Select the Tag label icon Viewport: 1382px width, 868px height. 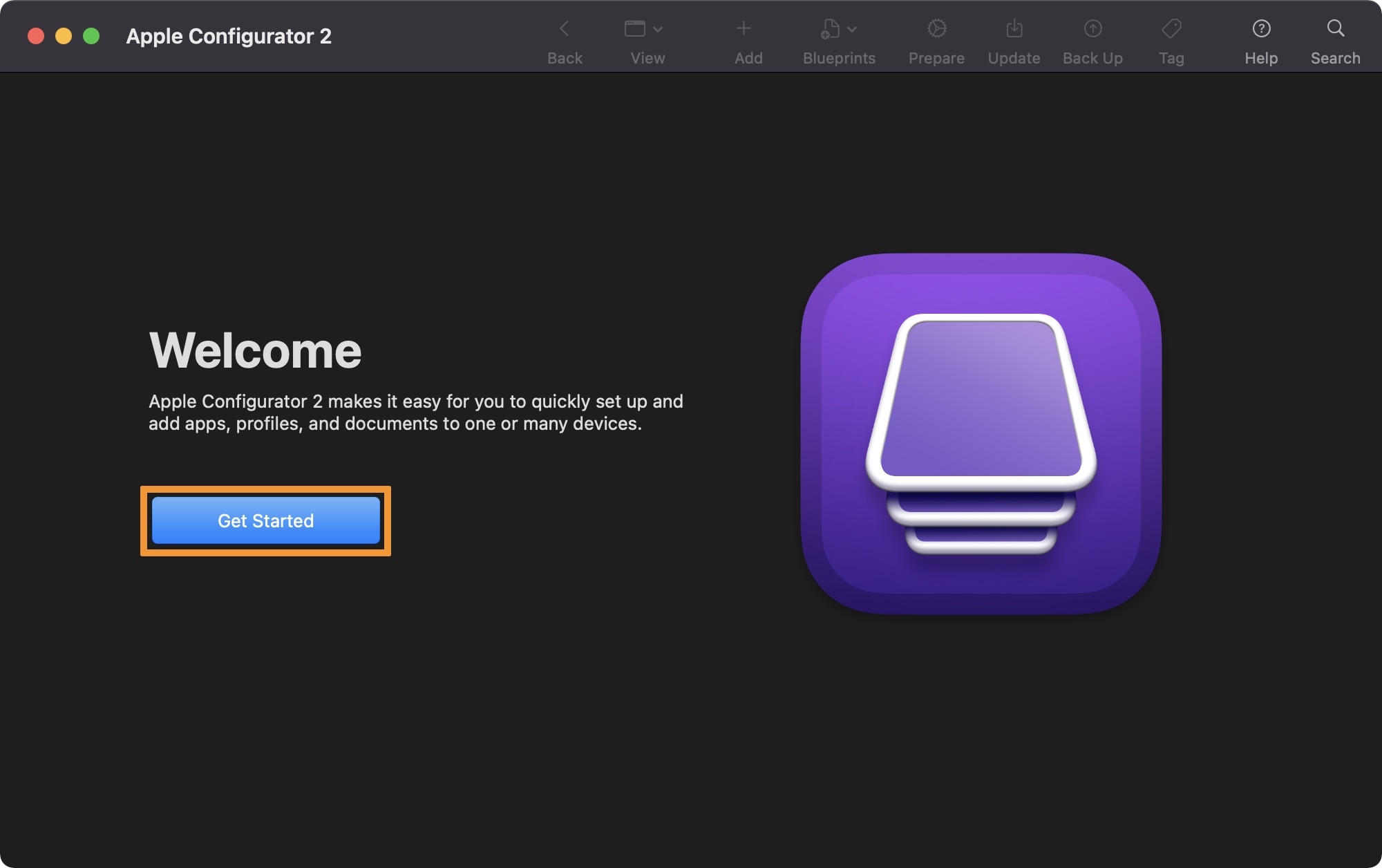[1171, 28]
